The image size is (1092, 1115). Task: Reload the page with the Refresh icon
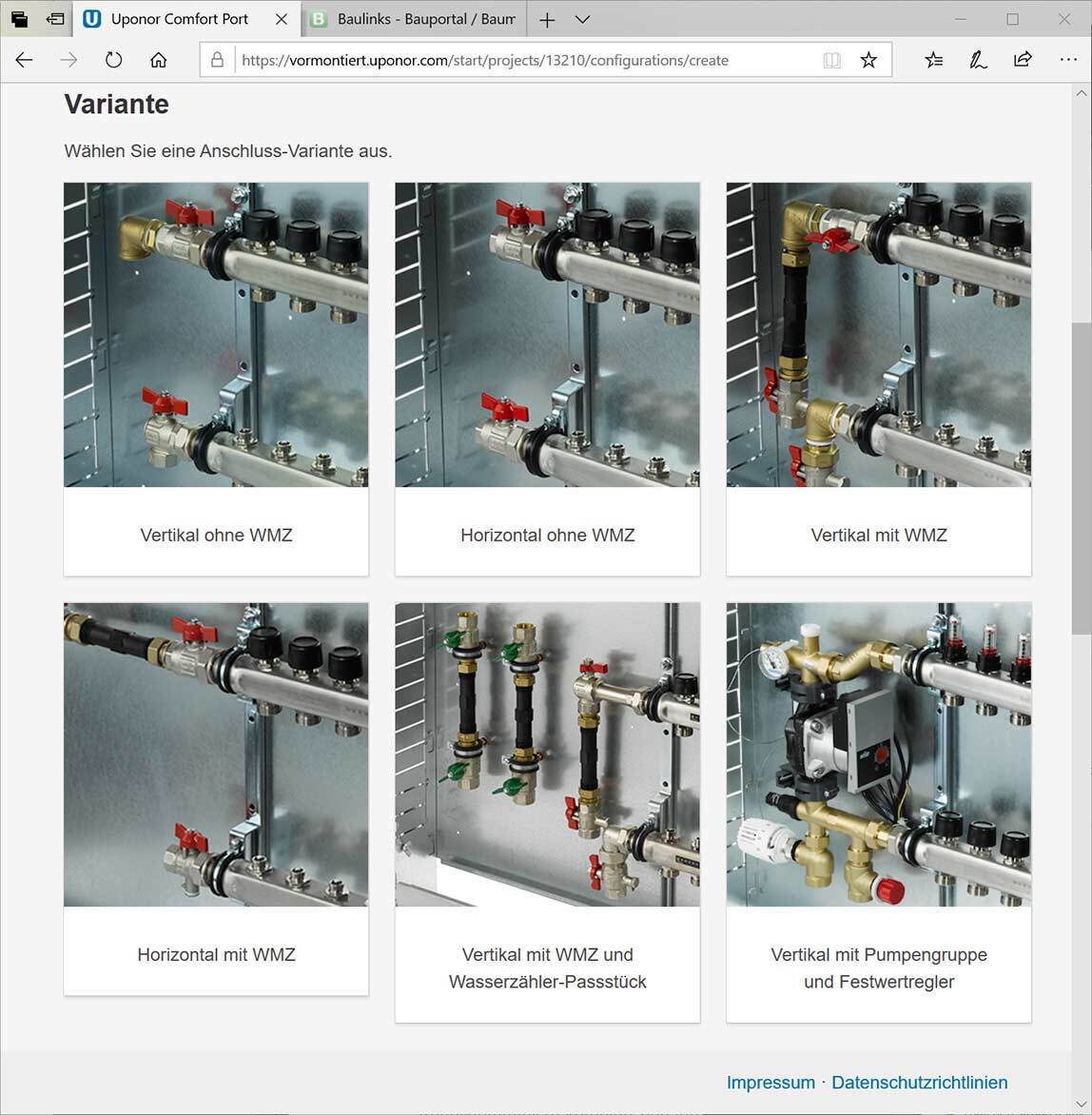(114, 61)
